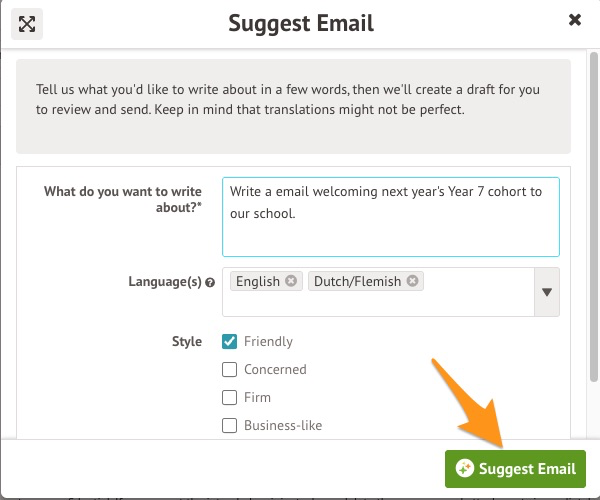
Task: Click the Style section label
Action: pyautogui.click(x=186, y=341)
